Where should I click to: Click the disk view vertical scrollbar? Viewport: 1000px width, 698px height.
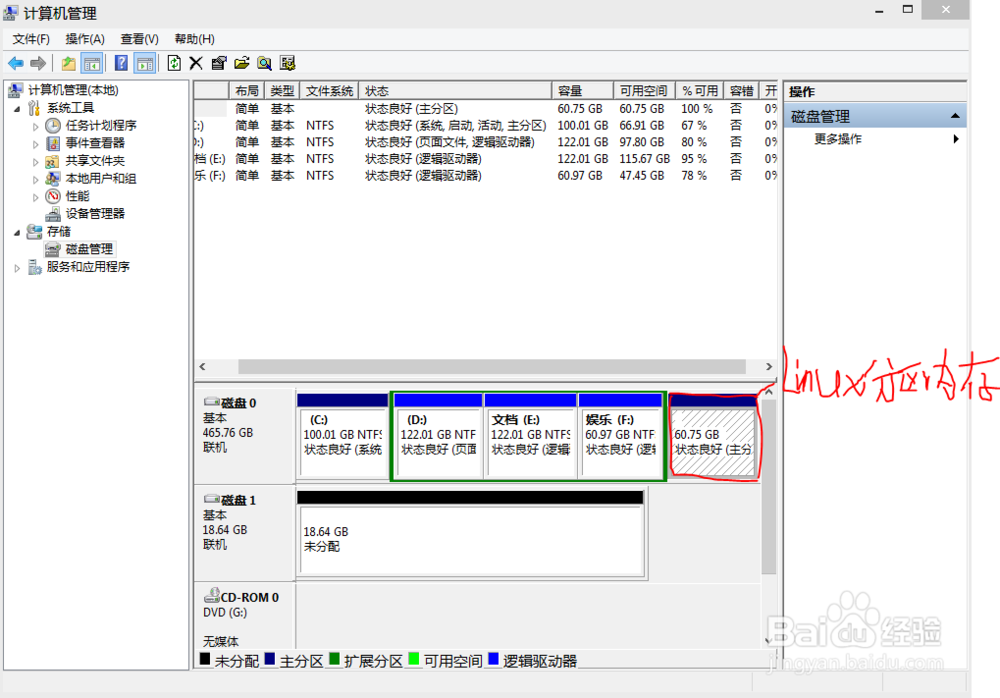768,488
